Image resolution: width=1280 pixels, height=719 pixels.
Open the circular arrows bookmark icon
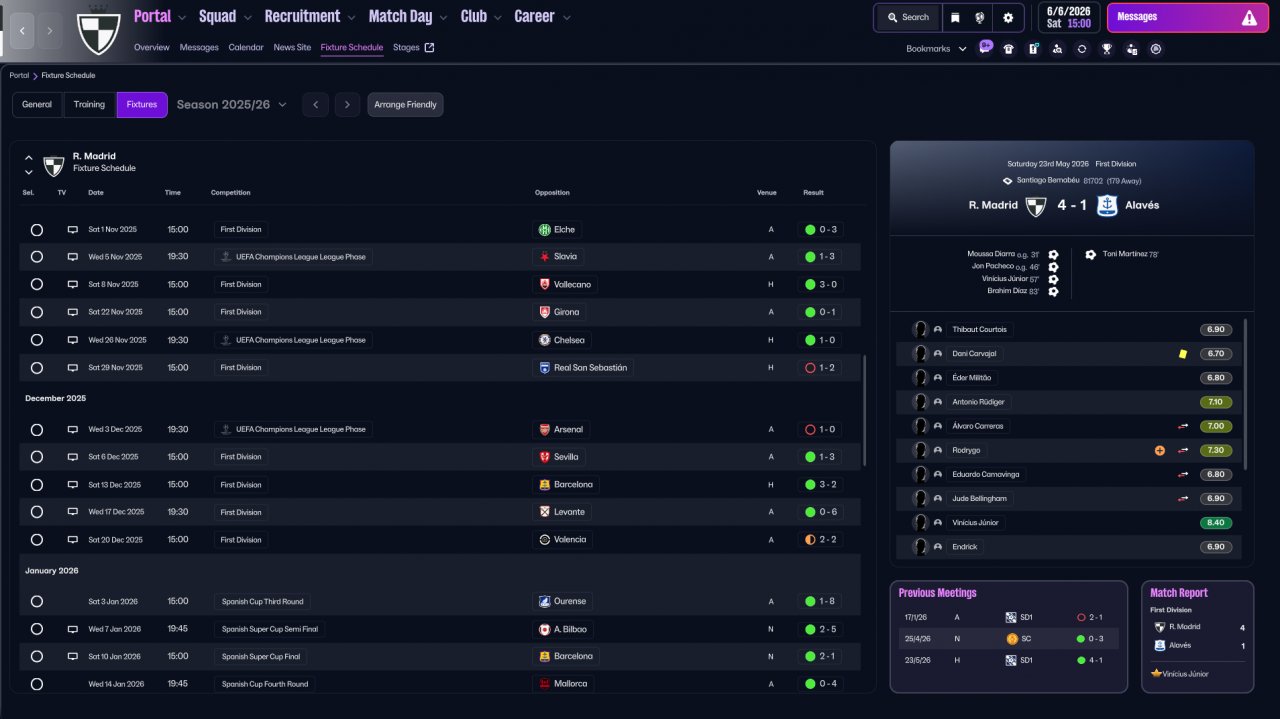pyautogui.click(x=1082, y=48)
